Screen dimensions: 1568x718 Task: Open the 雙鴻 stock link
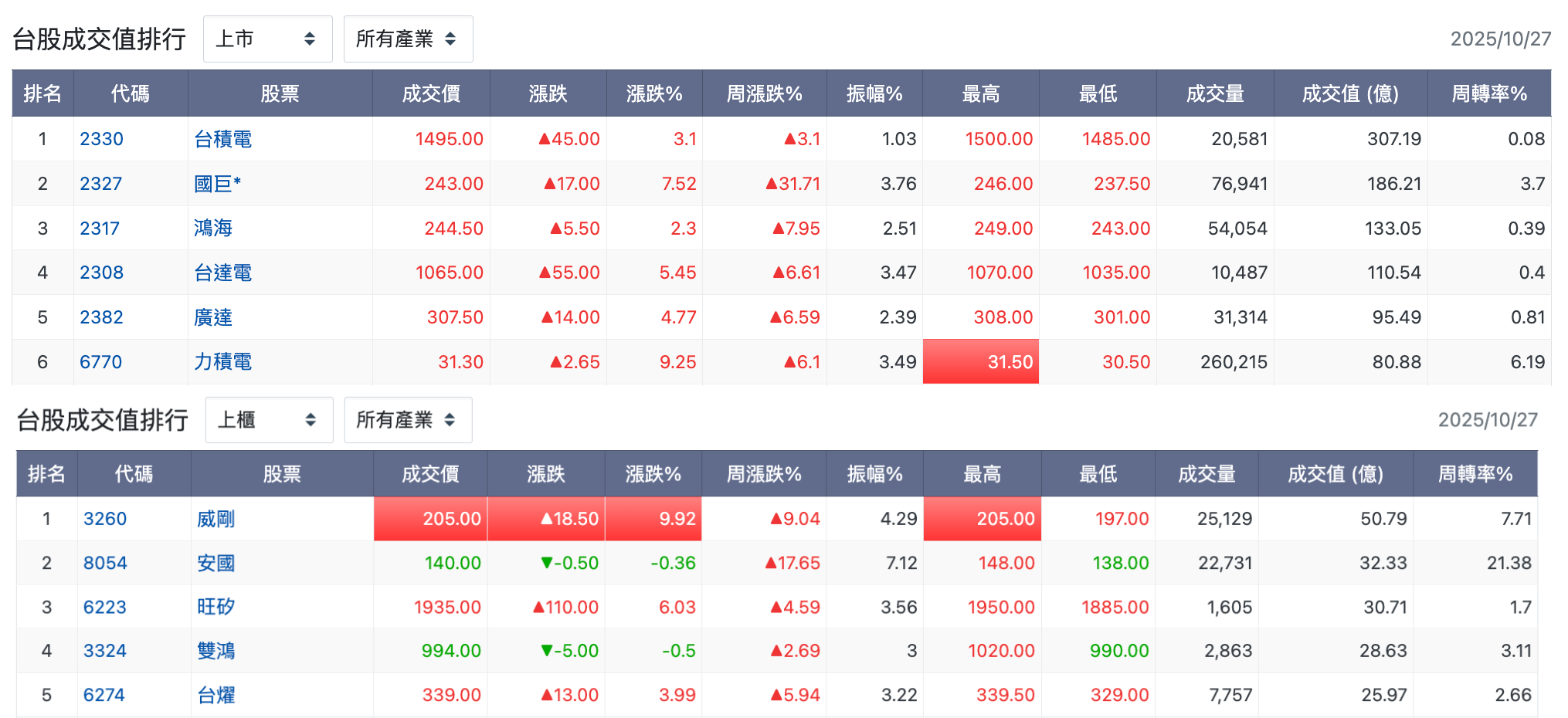tap(216, 651)
